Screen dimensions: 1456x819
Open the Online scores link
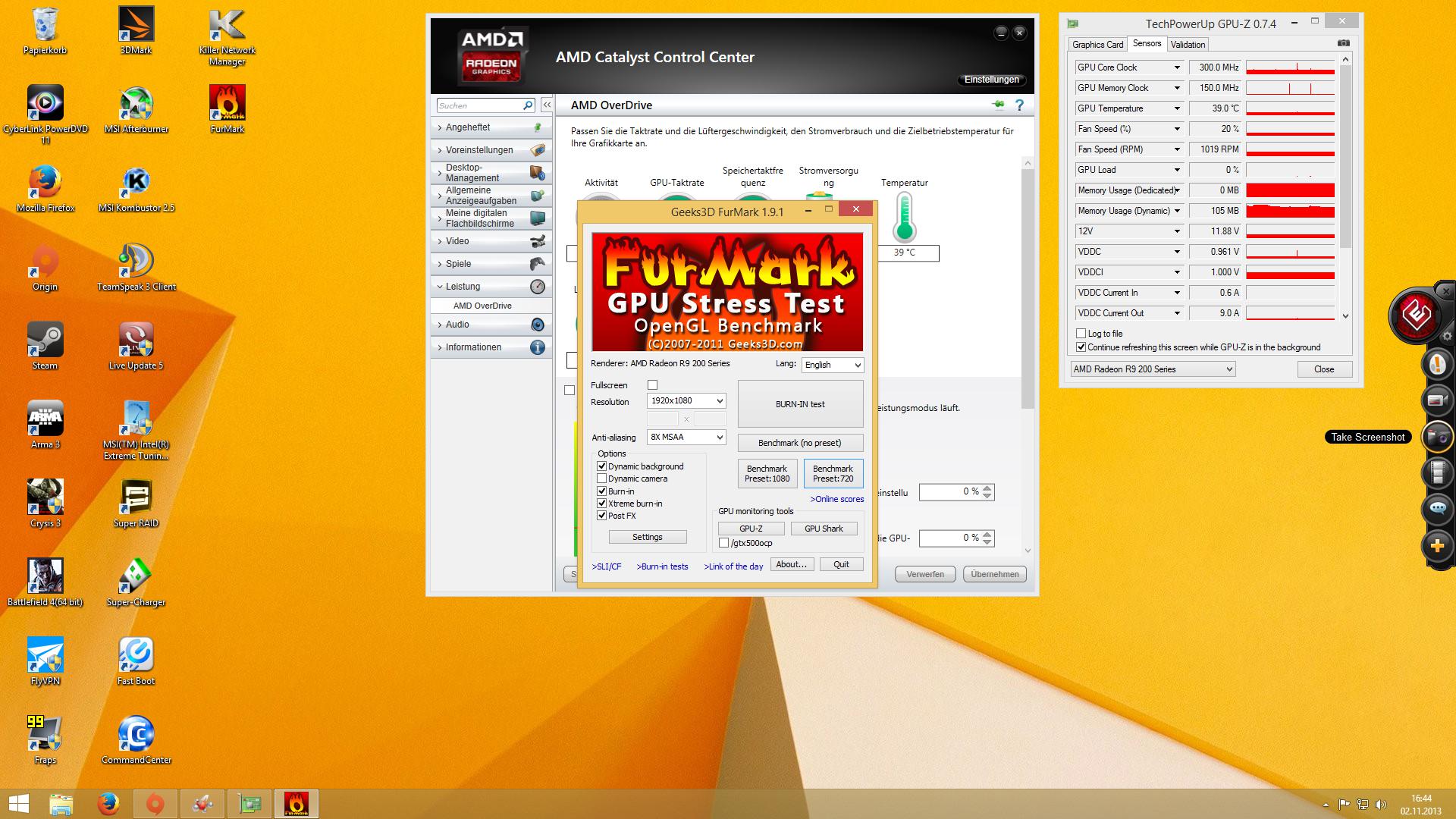pos(836,499)
